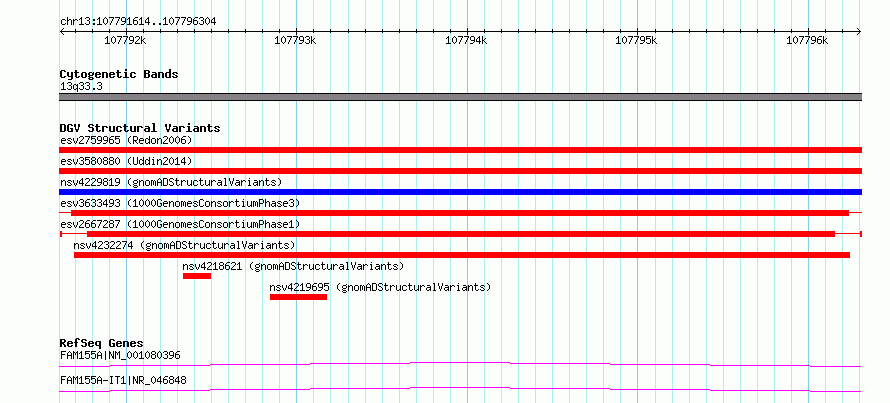
Task: Click the magenta FAM155A-IT1 gene line
Action: [460, 389]
